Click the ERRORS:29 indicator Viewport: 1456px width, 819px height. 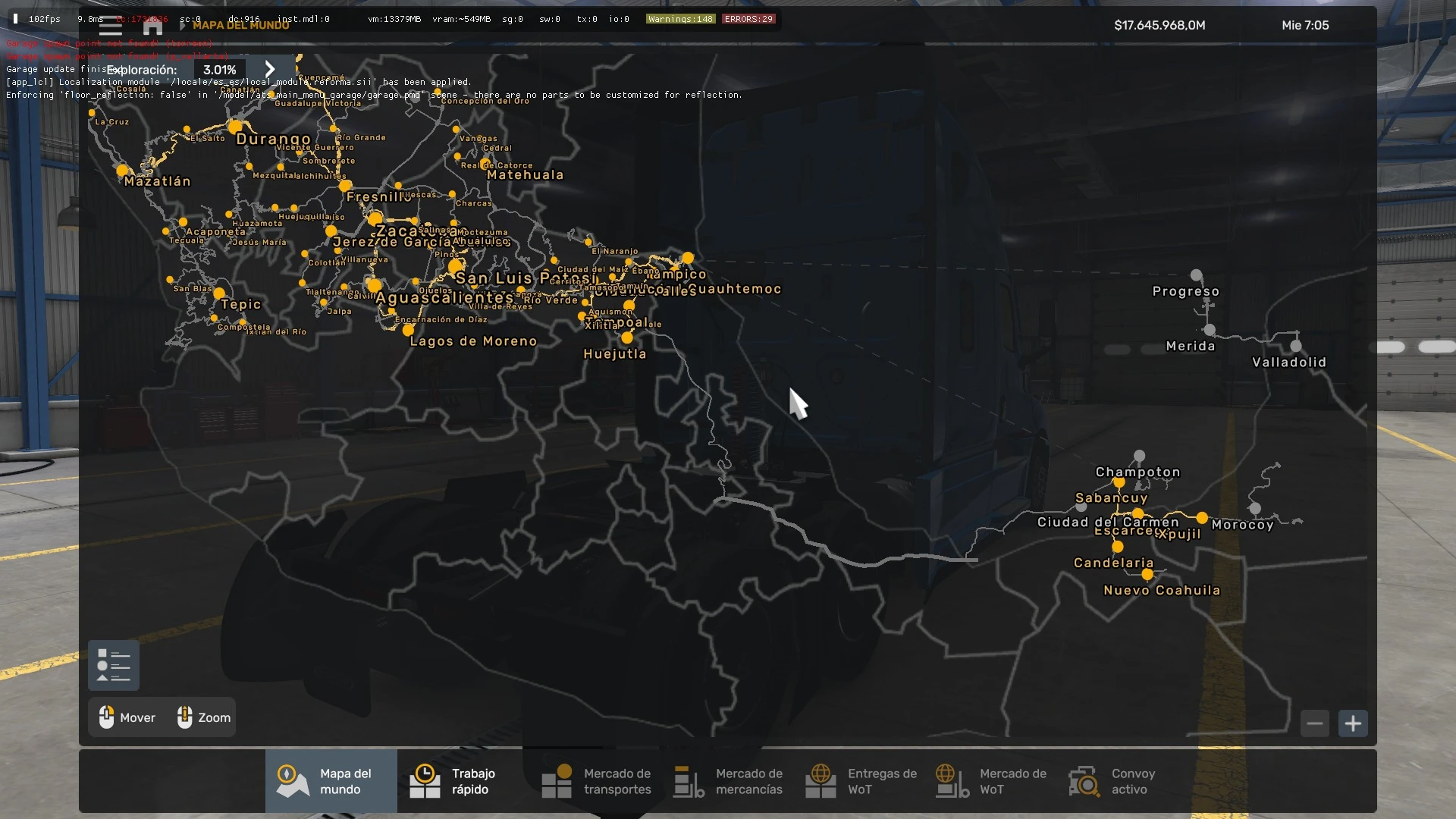748,18
